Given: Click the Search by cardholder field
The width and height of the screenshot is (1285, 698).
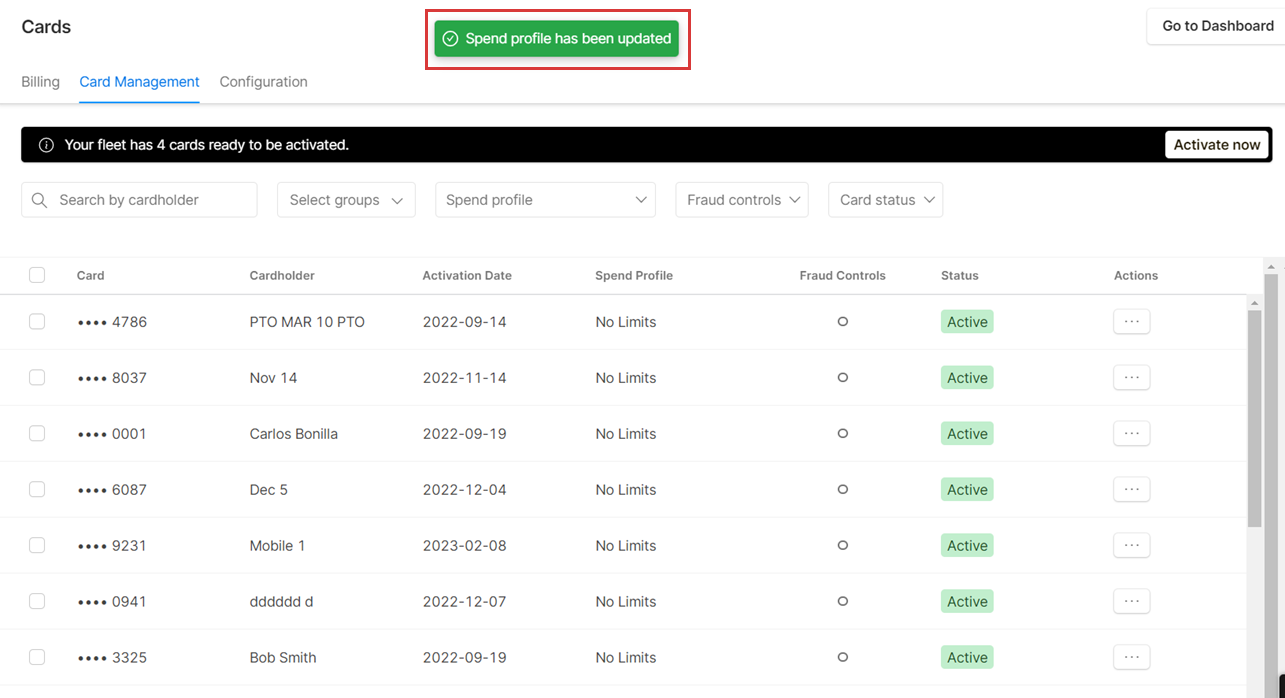Looking at the screenshot, I should [139, 200].
